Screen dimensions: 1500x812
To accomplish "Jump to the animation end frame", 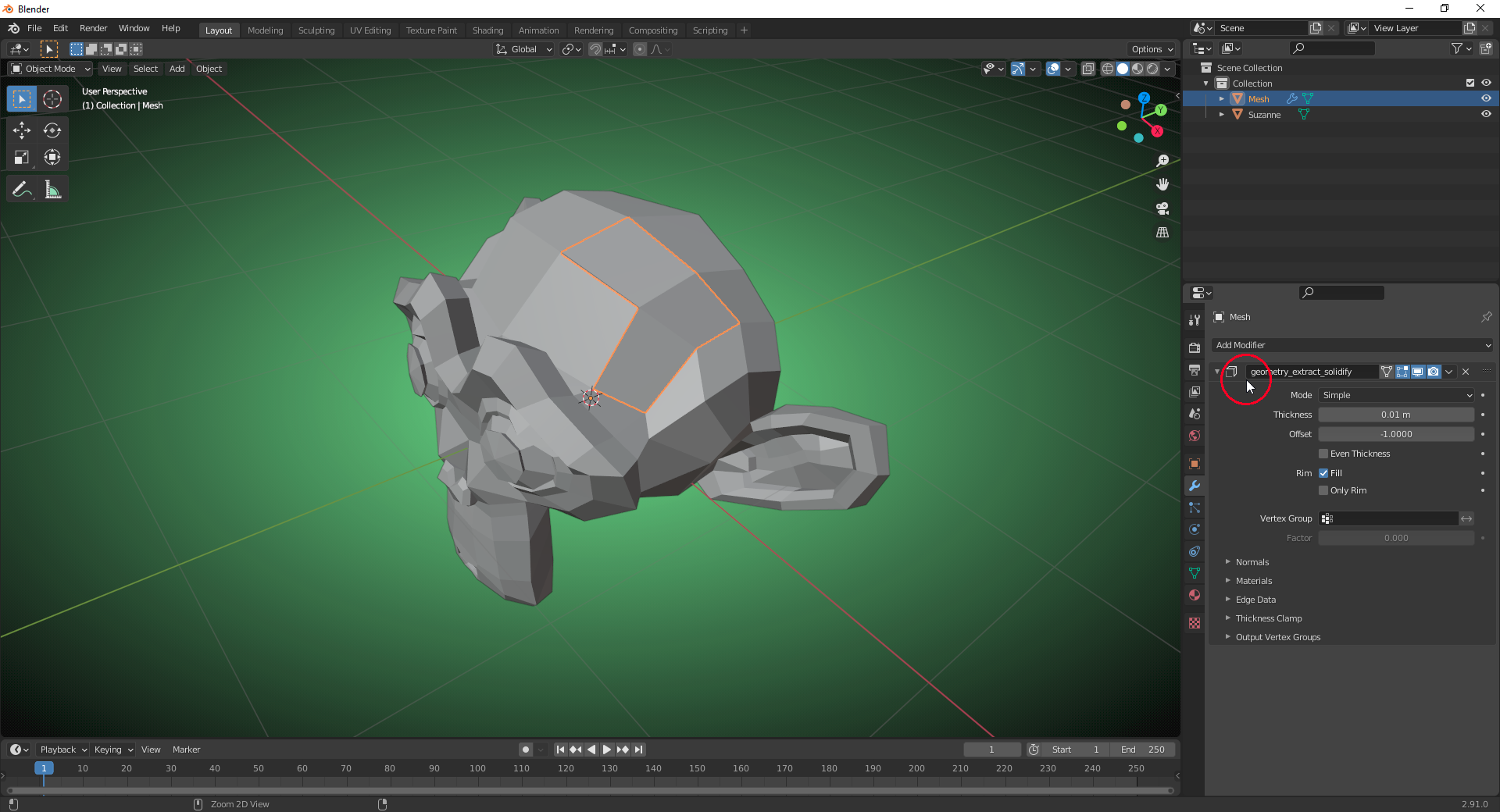I will (x=639, y=750).
